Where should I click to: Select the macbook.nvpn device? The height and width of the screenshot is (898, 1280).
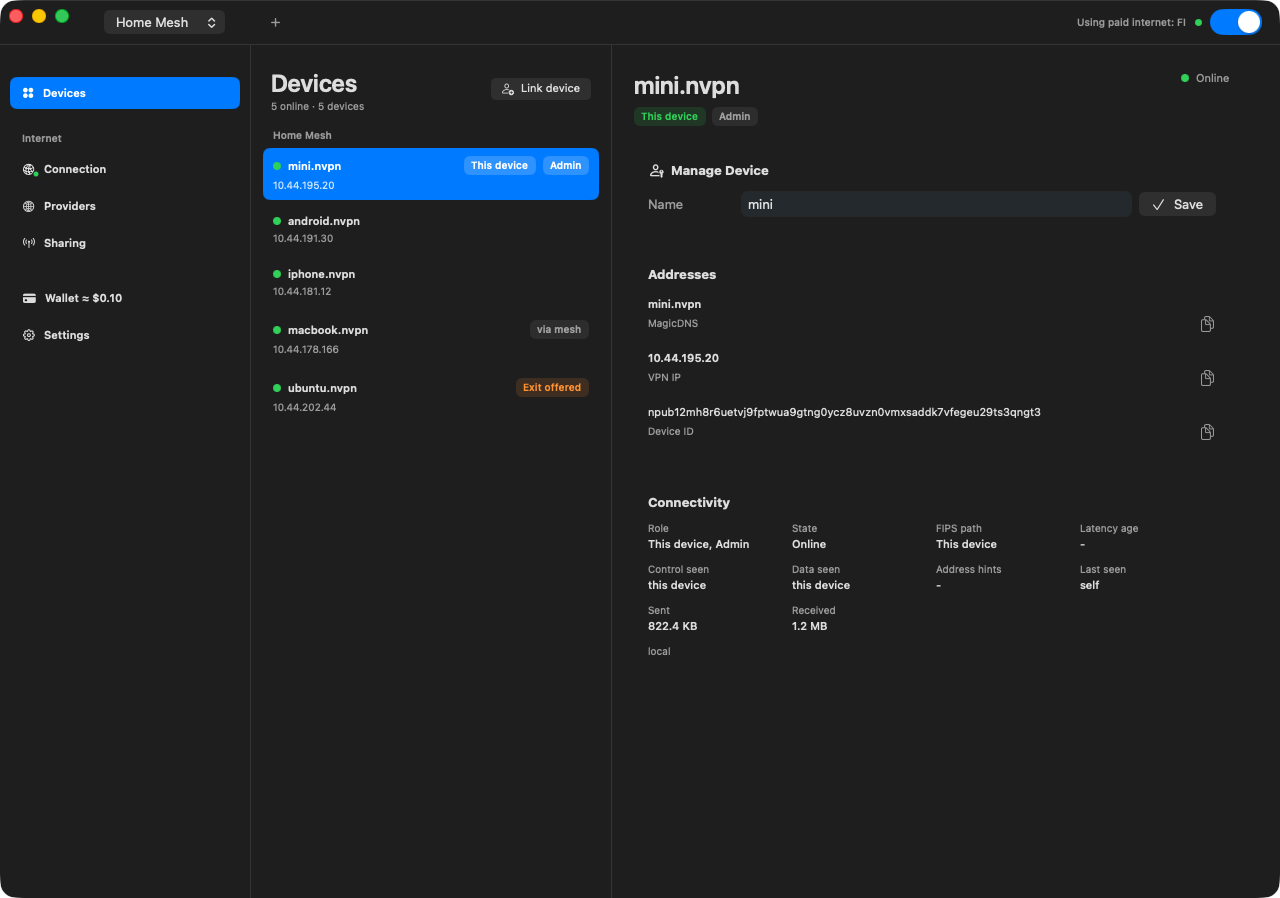(431, 339)
